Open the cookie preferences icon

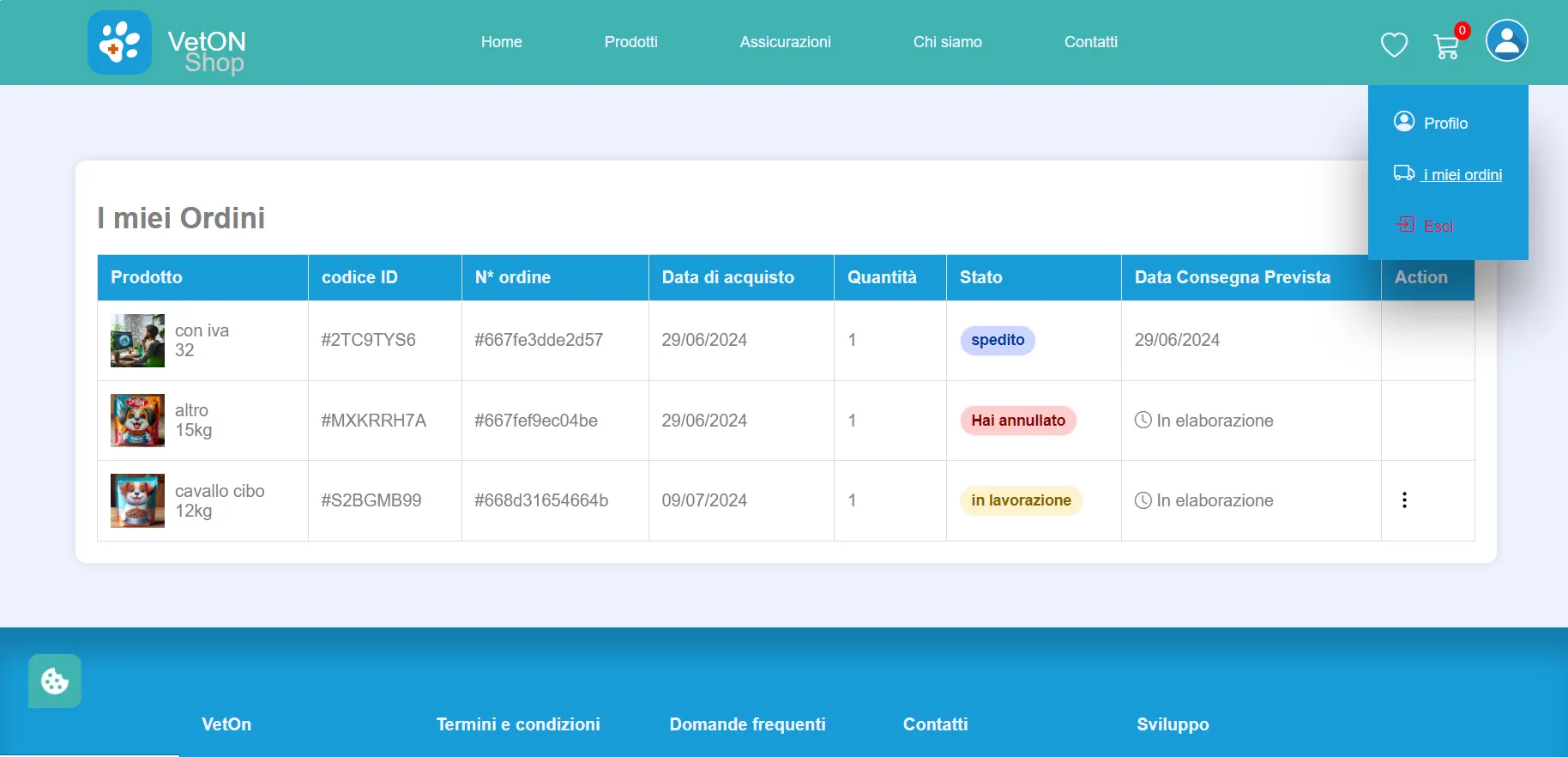point(55,681)
